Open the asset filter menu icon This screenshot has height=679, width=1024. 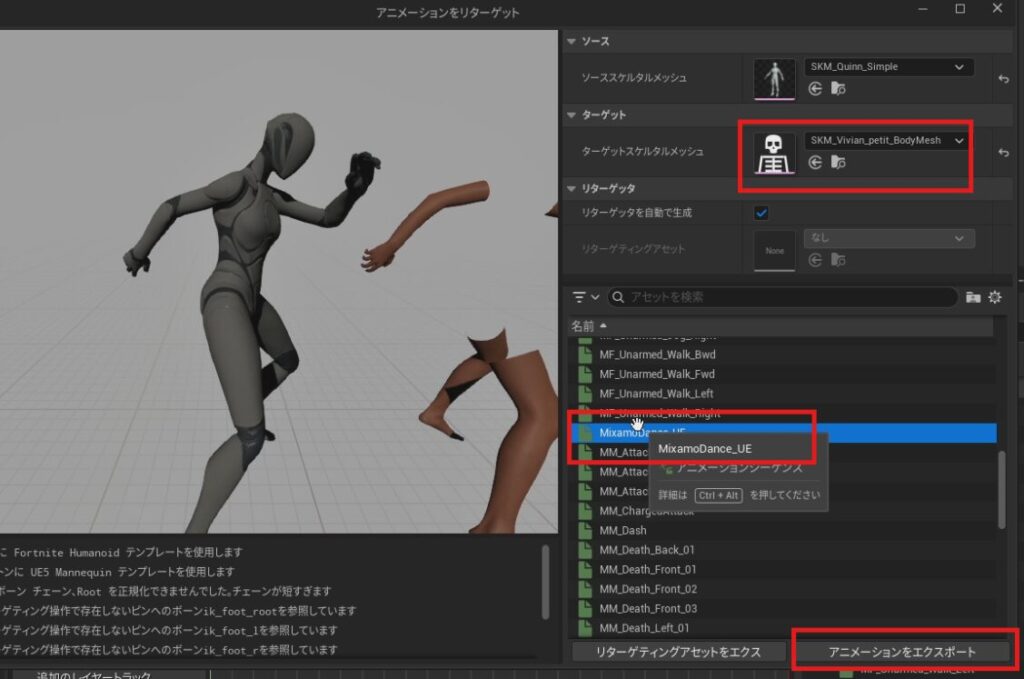pyautogui.click(x=585, y=297)
